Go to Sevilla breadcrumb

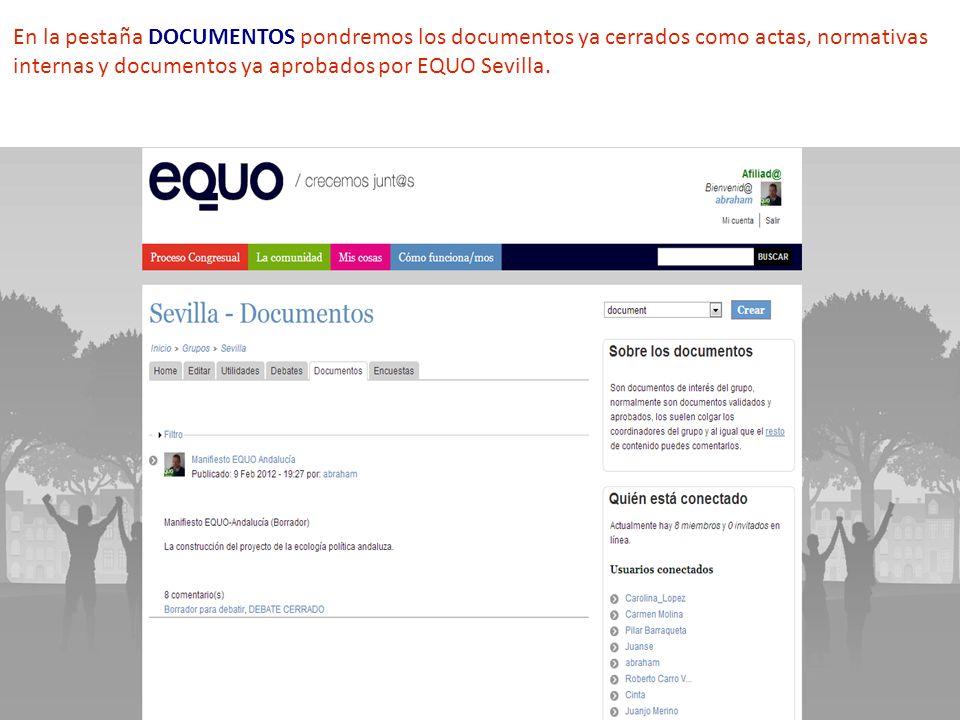[233, 348]
